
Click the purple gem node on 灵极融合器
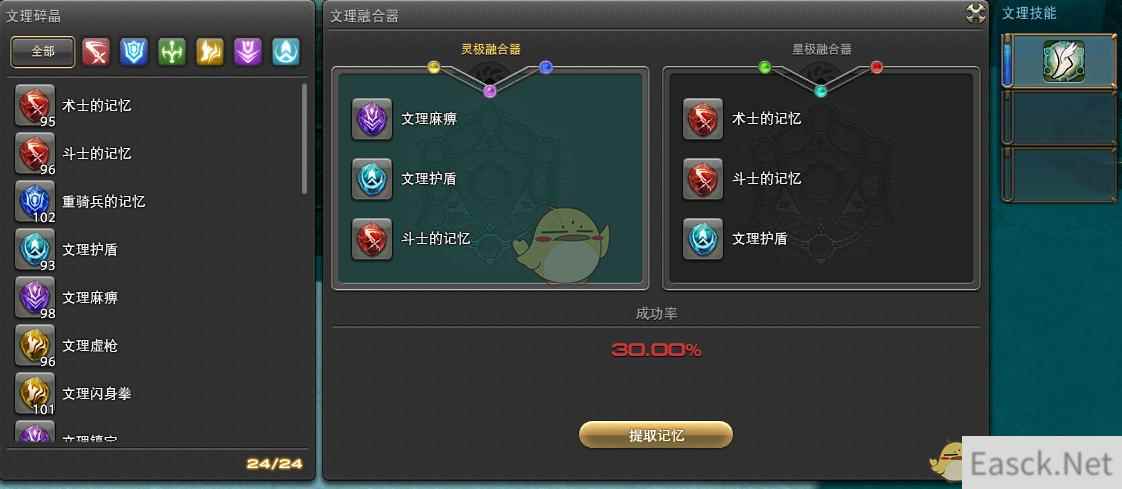[x=489, y=91]
